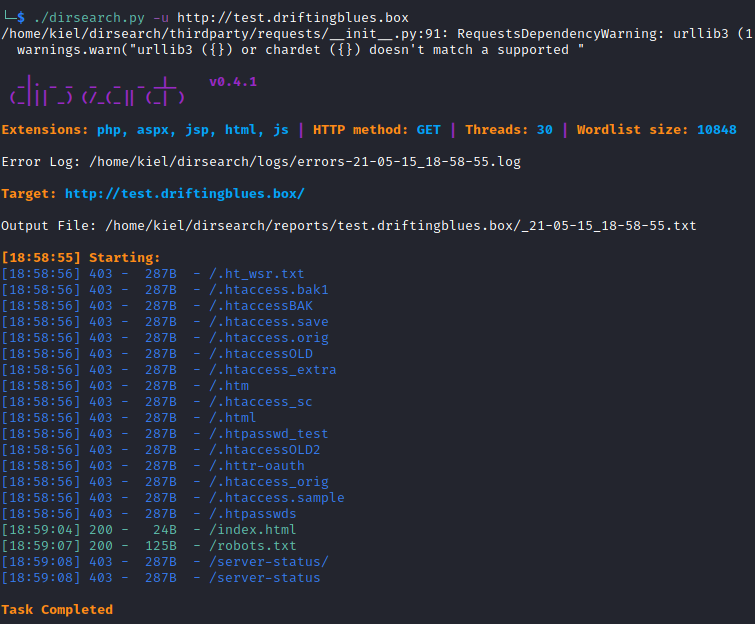This screenshot has width=755, height=624.
Task: Click the /.htpasswd_test result path
Action: click(269, 433)
